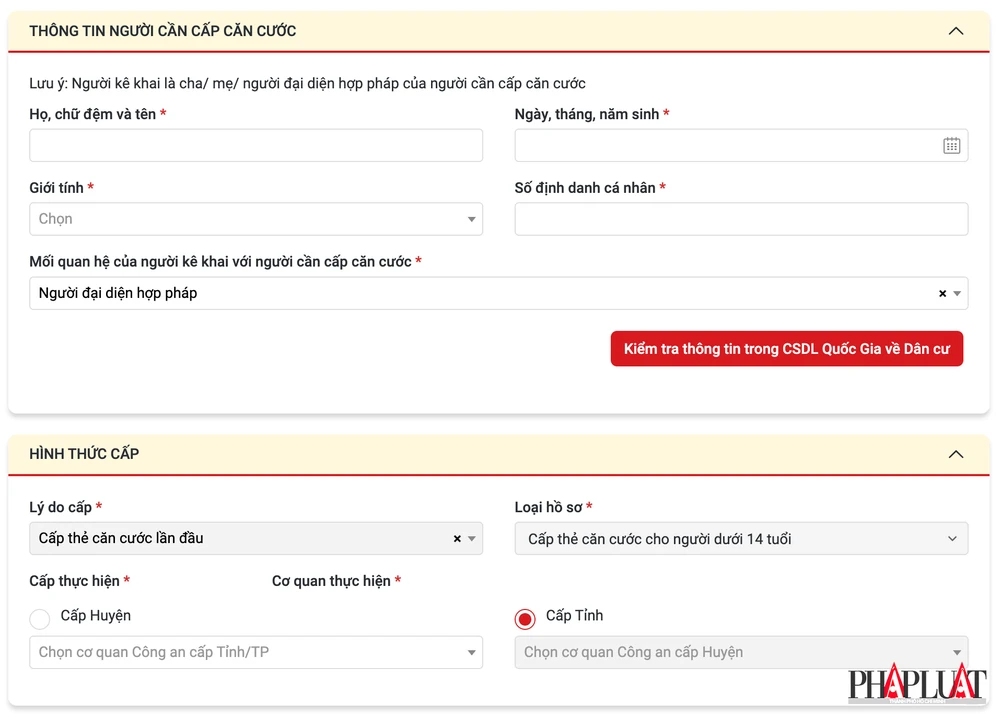Image resolution: width=1000 pixels, height=714 pixels.
Task: Select the 'Cấp Tỉnh' radio button
Action: (x=525, y=619)
